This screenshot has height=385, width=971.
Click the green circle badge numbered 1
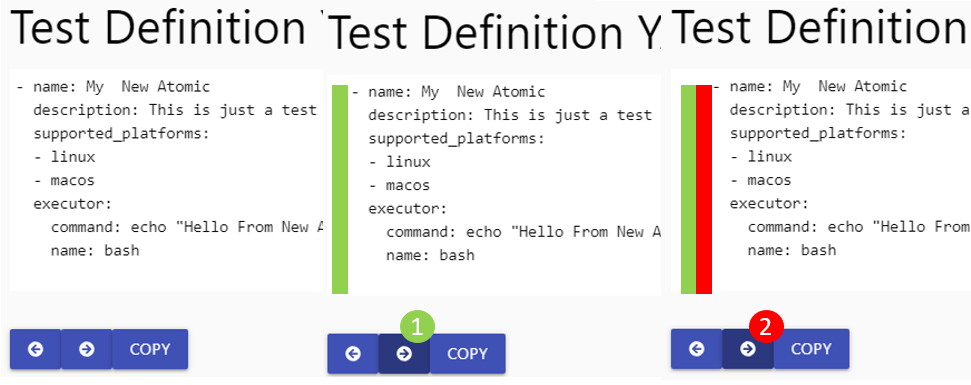coord(417,327)
